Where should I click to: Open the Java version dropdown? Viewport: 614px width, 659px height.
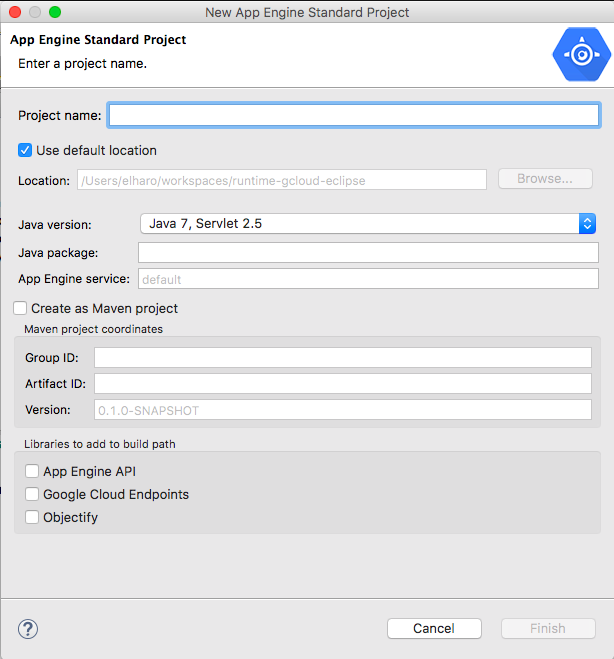coord(368,224)
